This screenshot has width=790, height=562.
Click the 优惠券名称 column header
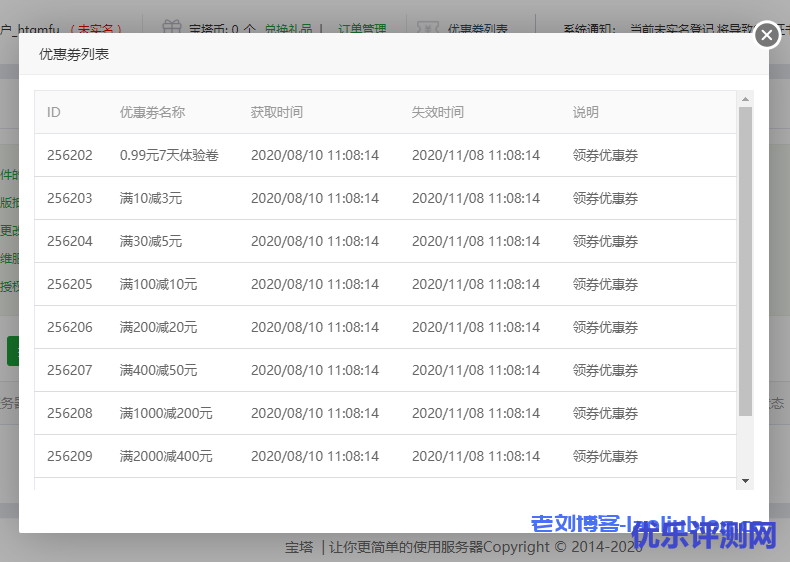[152, 112]
